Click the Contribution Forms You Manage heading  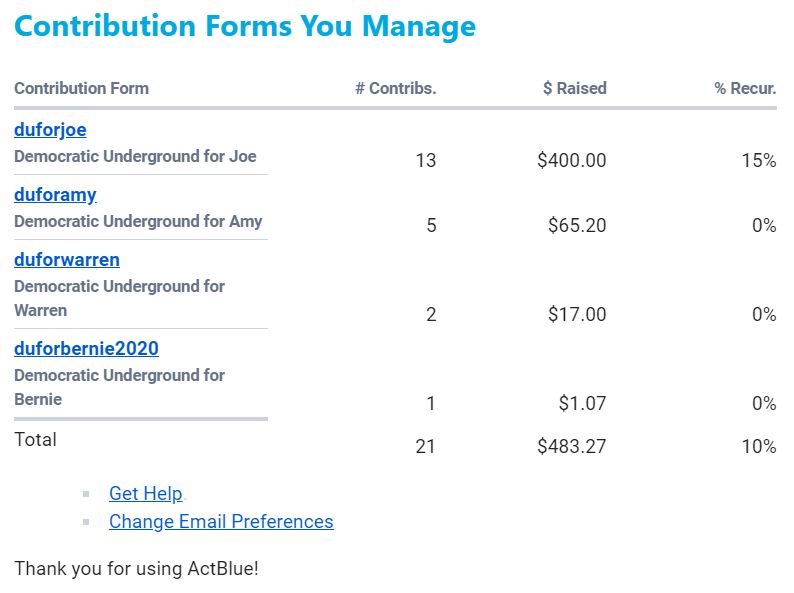pos(245,26)
